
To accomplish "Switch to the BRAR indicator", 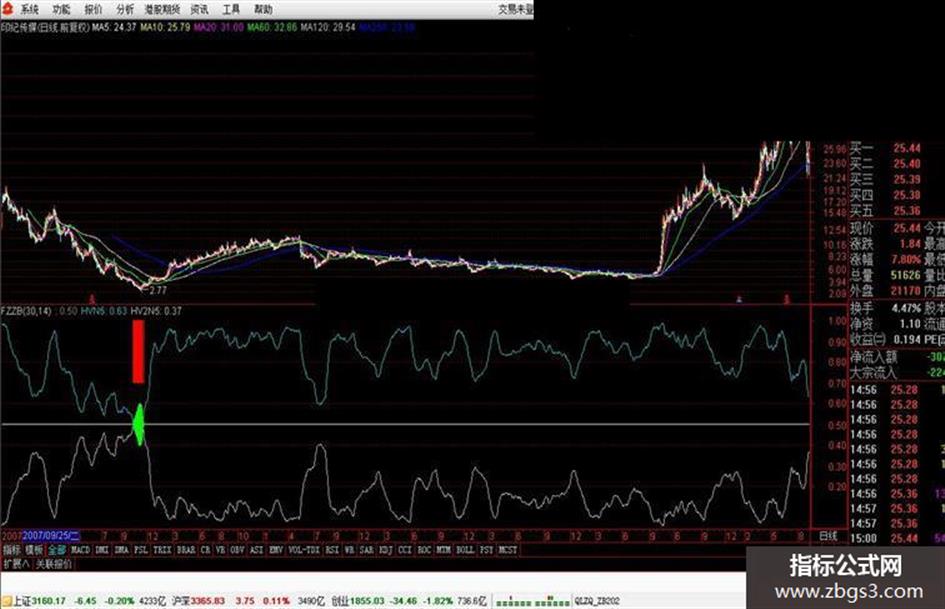I will coord(186,550).
